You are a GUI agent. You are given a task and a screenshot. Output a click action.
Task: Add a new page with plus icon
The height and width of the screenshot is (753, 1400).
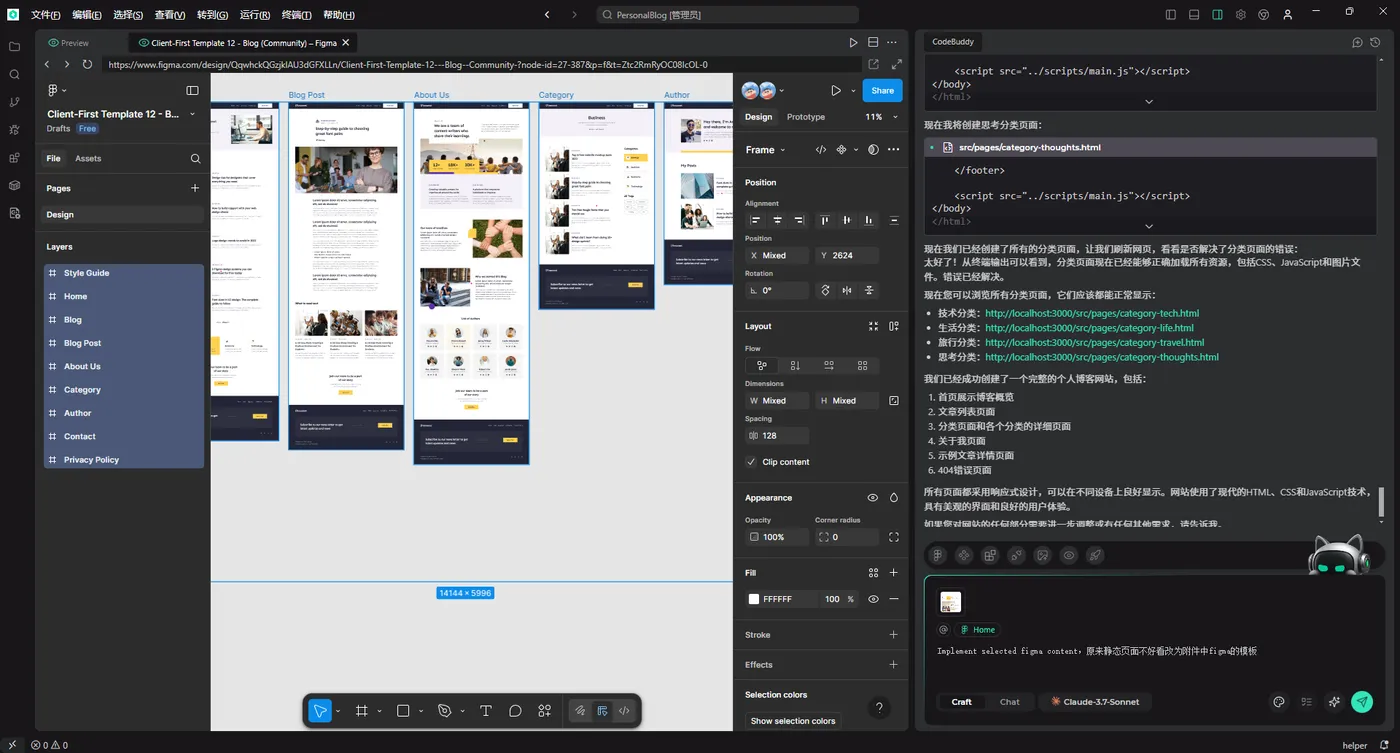click(195, 188)
